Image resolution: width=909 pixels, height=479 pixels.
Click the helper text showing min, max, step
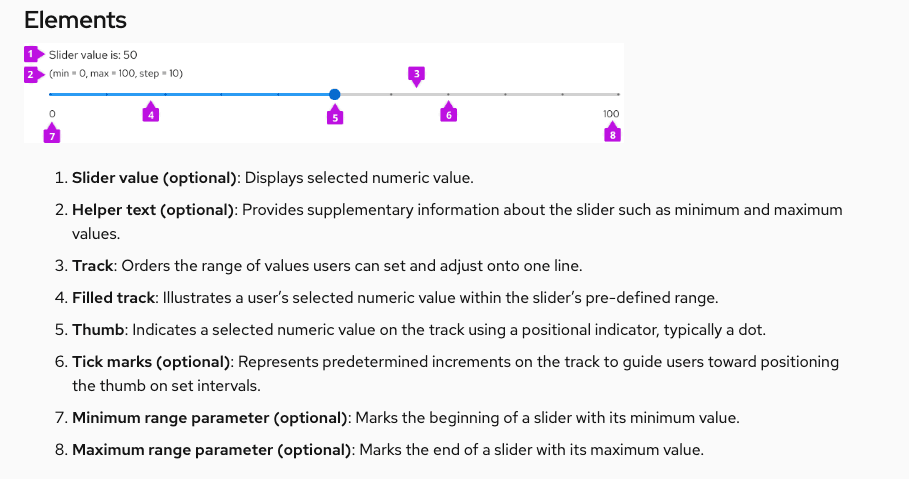click(116, 74)
